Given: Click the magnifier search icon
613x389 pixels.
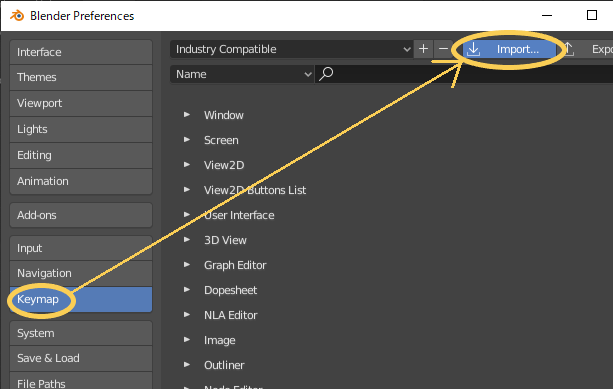Looking at the screenshot, I should [326, 73].
